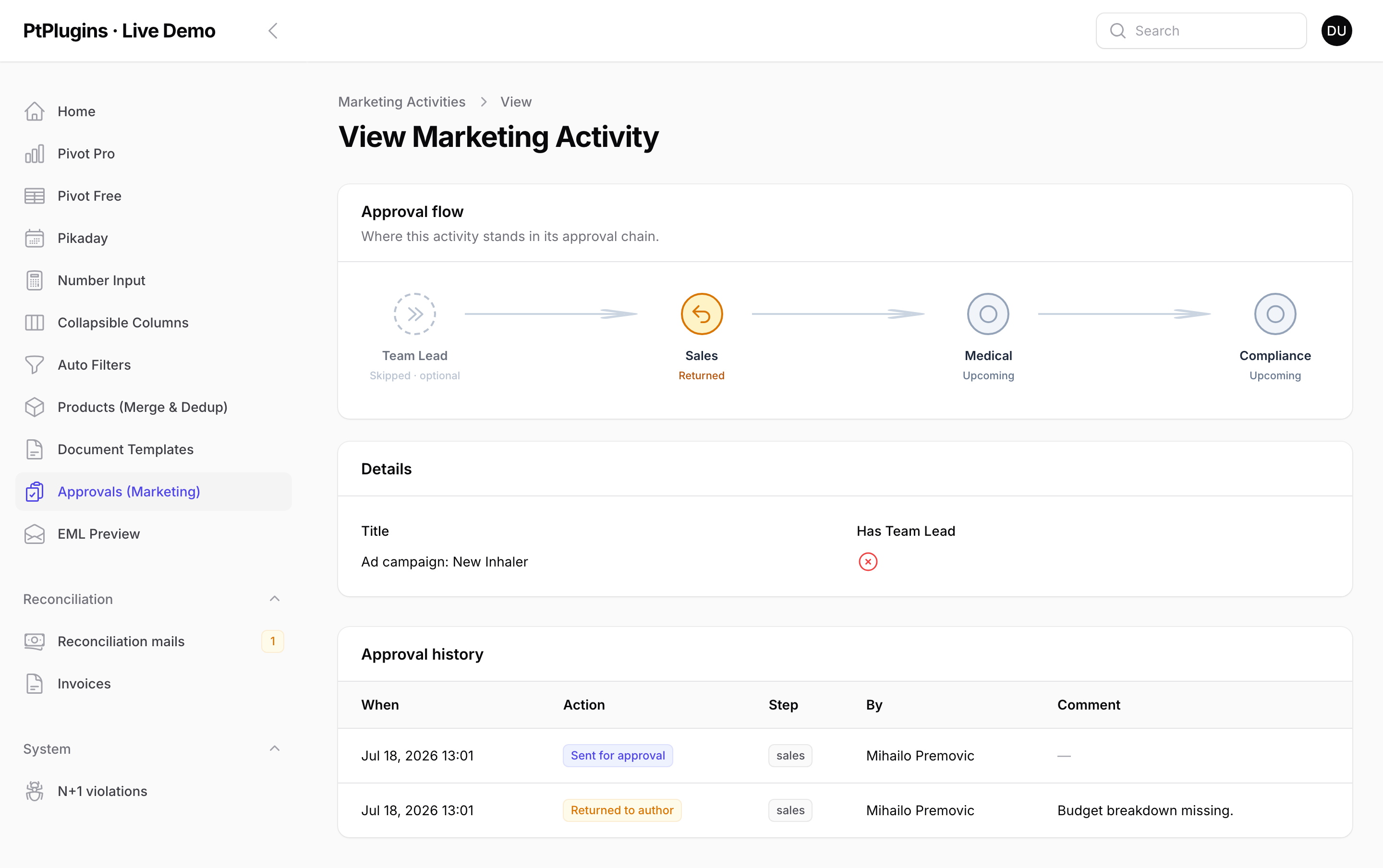
Task: Click the Pivot Free table icon
Action: [35, 196]
